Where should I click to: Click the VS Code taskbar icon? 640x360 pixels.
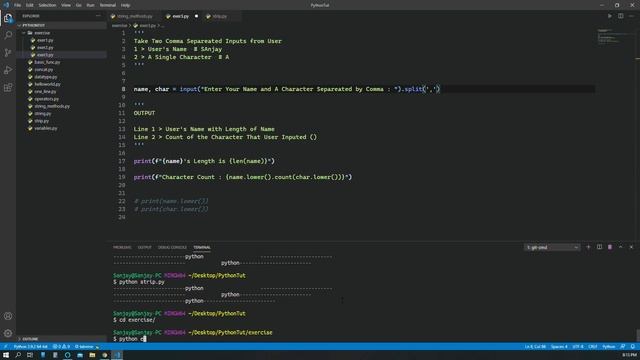[118, 355]
